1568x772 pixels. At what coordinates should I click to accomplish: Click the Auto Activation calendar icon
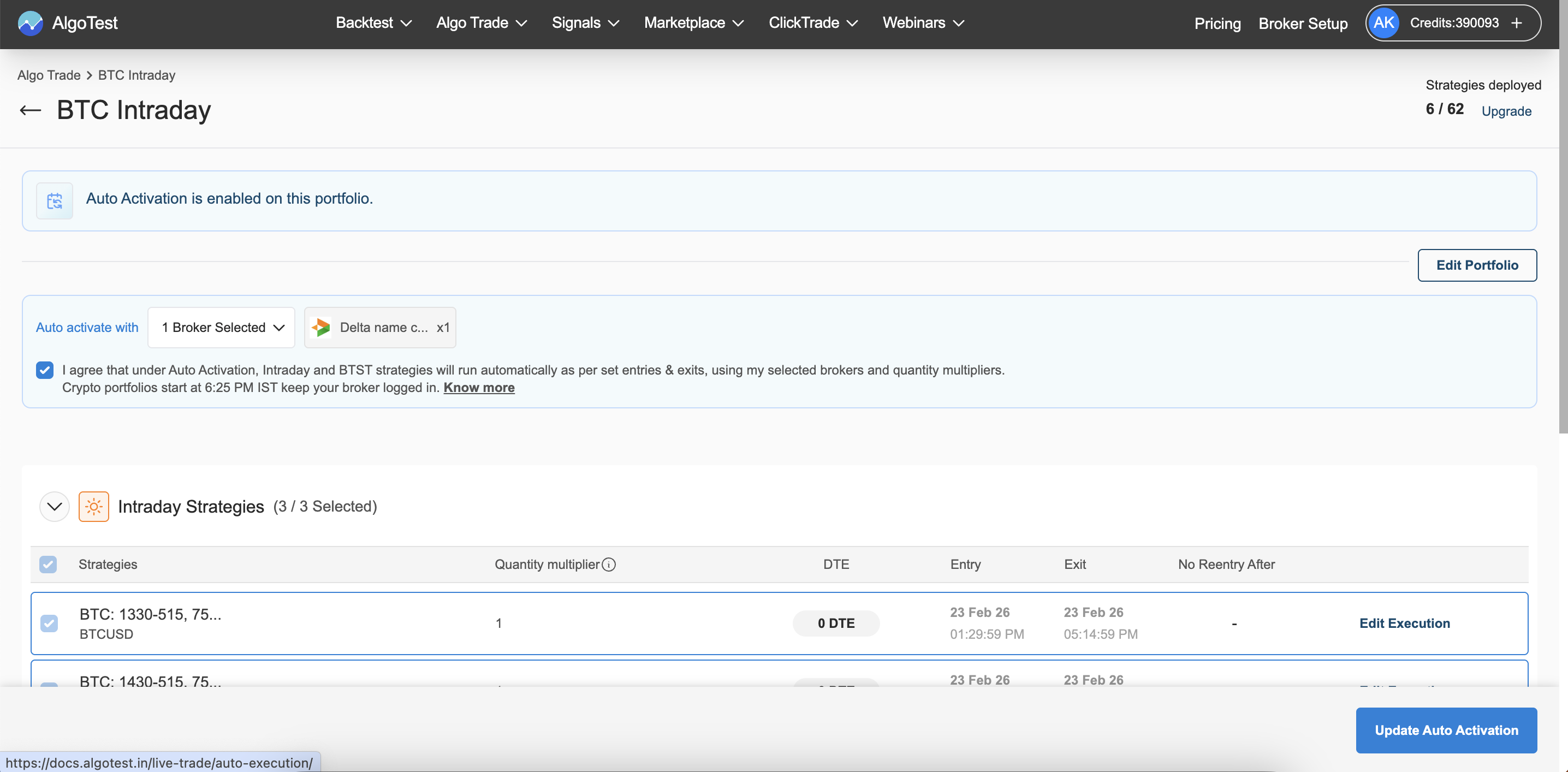pos(54,200)
